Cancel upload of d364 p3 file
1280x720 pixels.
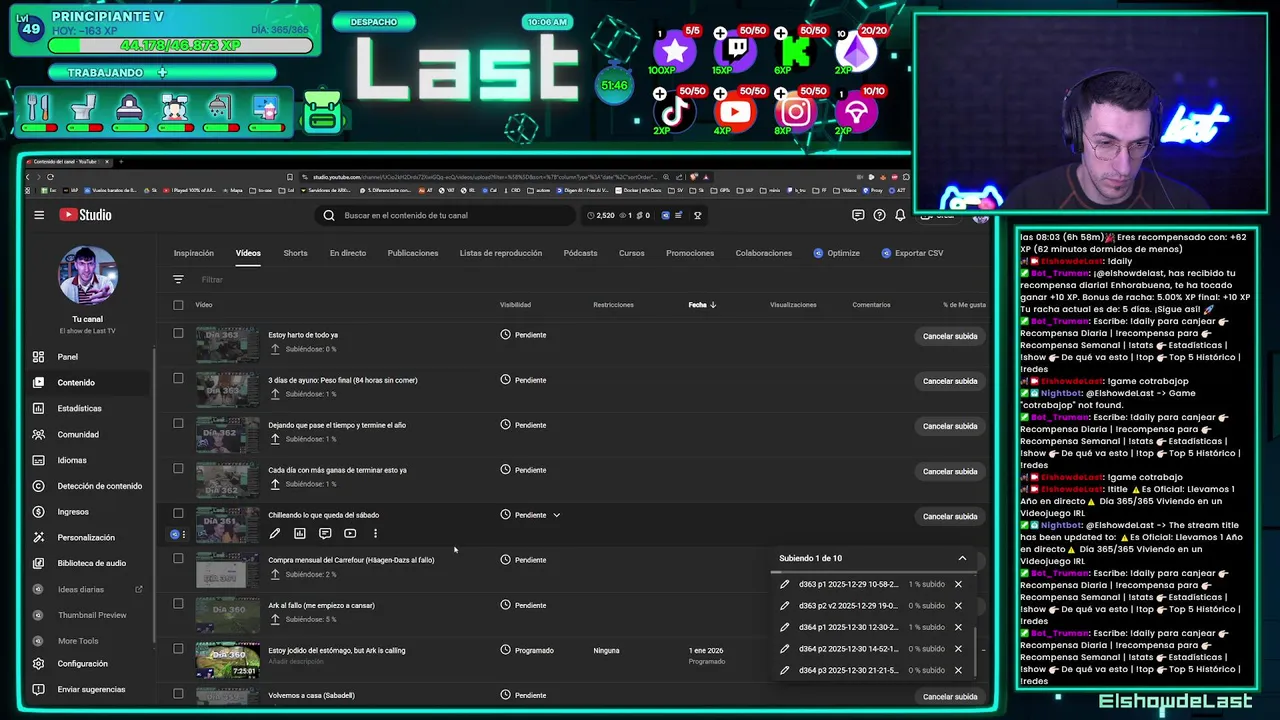click(x=958, y=671)
